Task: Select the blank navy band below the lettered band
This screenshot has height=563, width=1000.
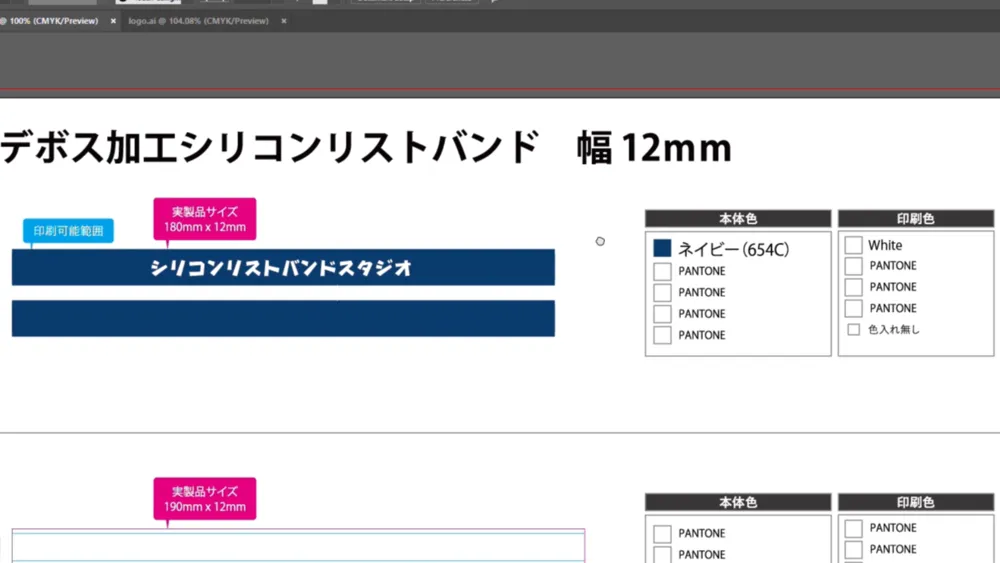Action: click(283, 318)
